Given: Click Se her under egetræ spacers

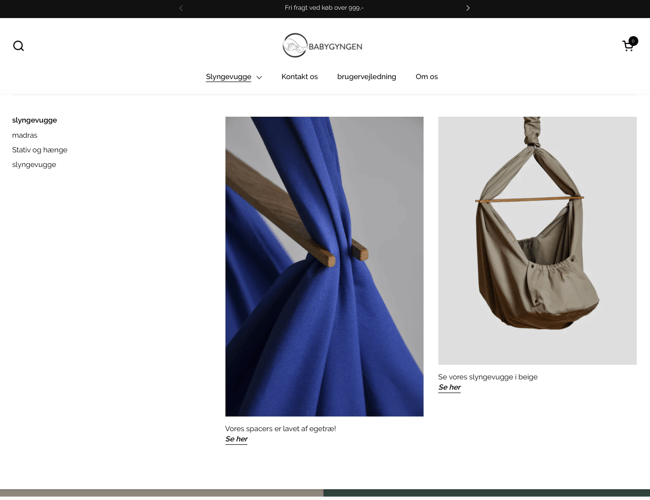Looking at the screenshot, I should pos(236,439).
